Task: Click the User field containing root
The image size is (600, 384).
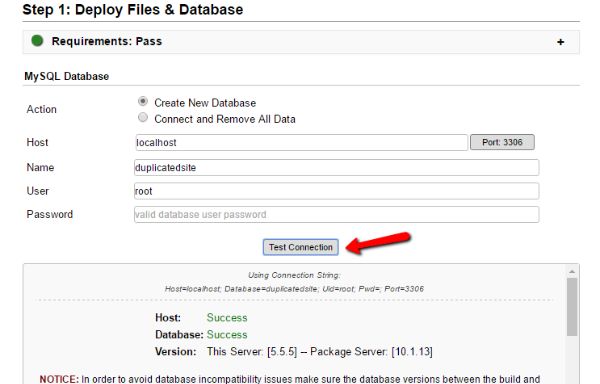Action: click(x=336, y=191)
